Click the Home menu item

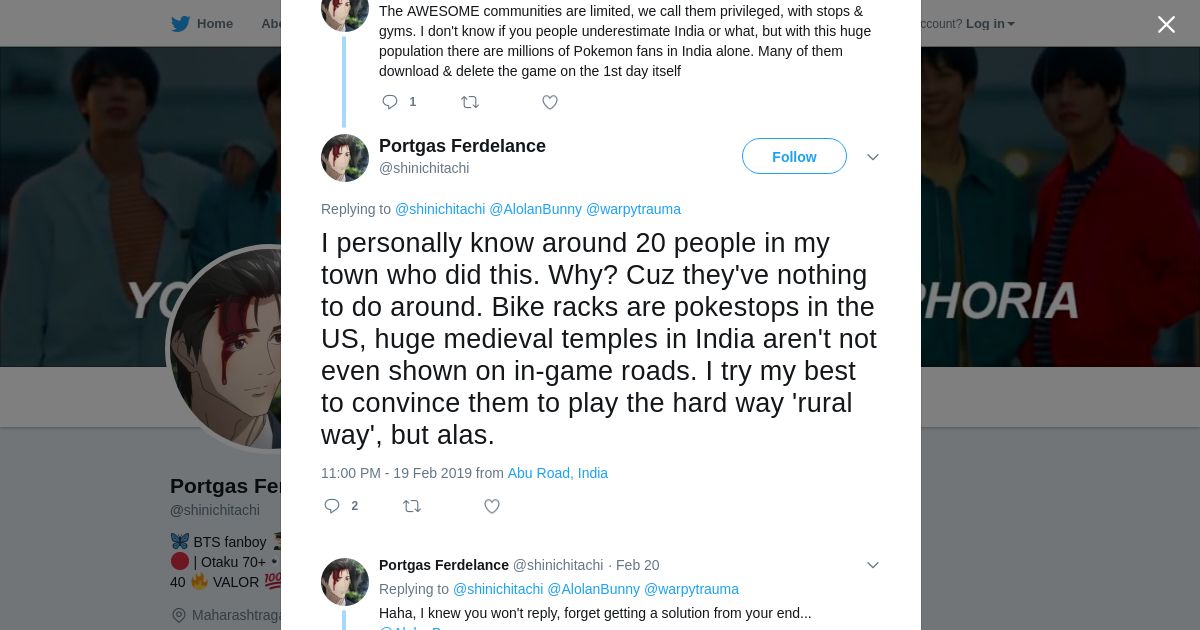pyautogui.click(x=214, y=23)
